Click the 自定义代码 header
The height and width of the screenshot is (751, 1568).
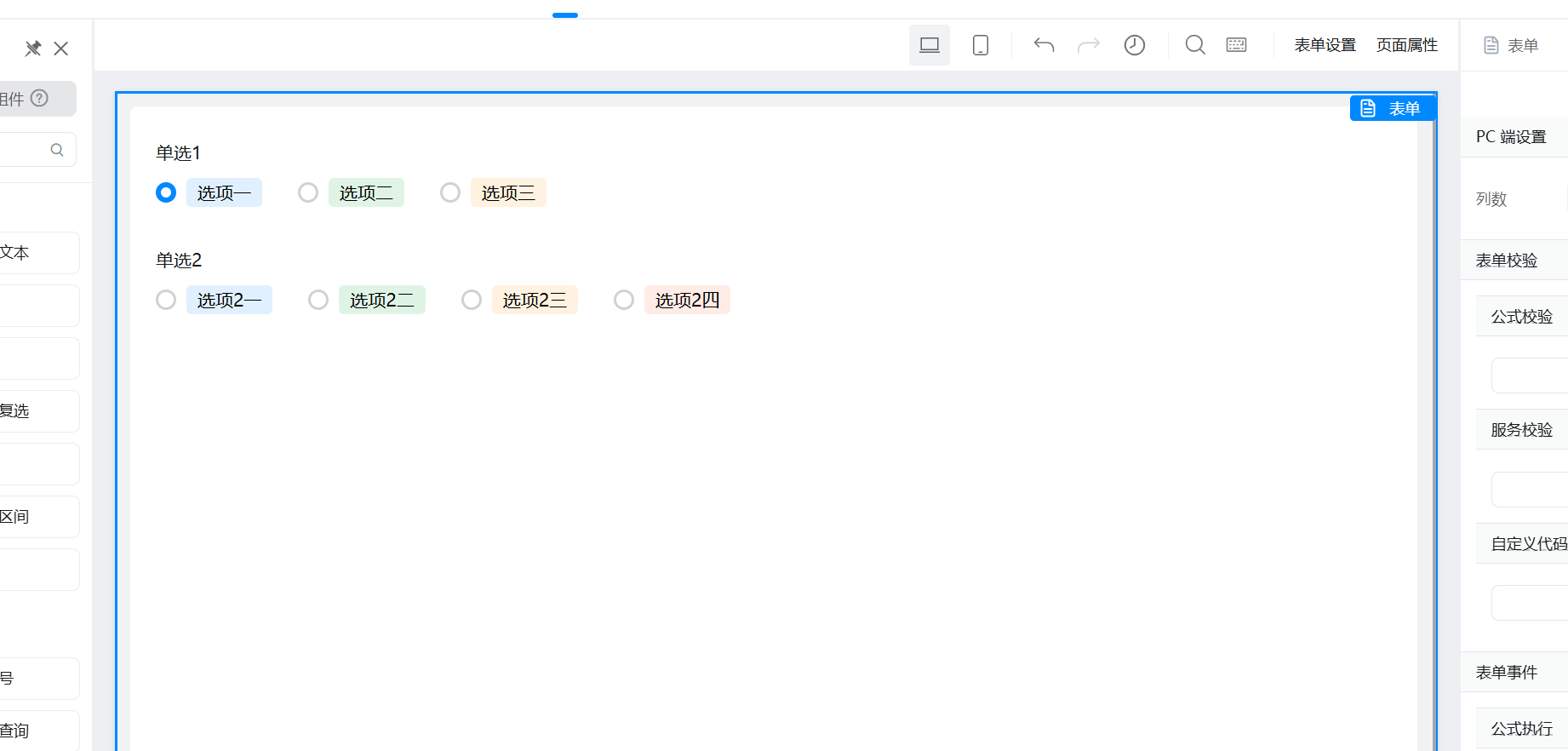(x=1522, y=543)
